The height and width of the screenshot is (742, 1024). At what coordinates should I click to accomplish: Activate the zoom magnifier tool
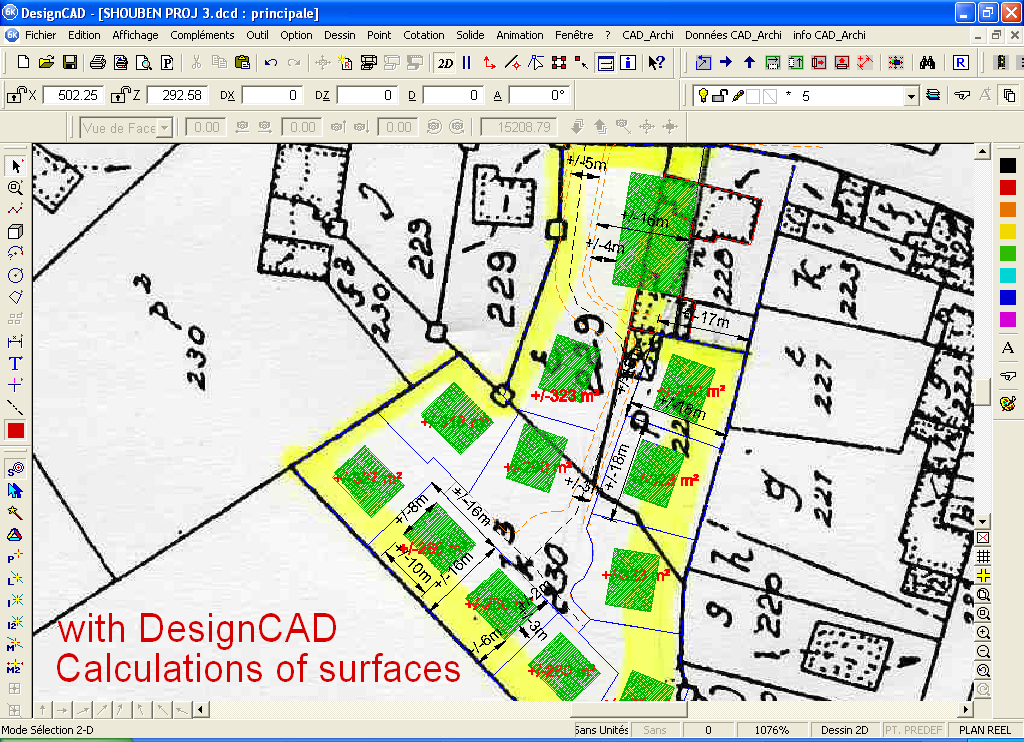[x=14, y=188]
